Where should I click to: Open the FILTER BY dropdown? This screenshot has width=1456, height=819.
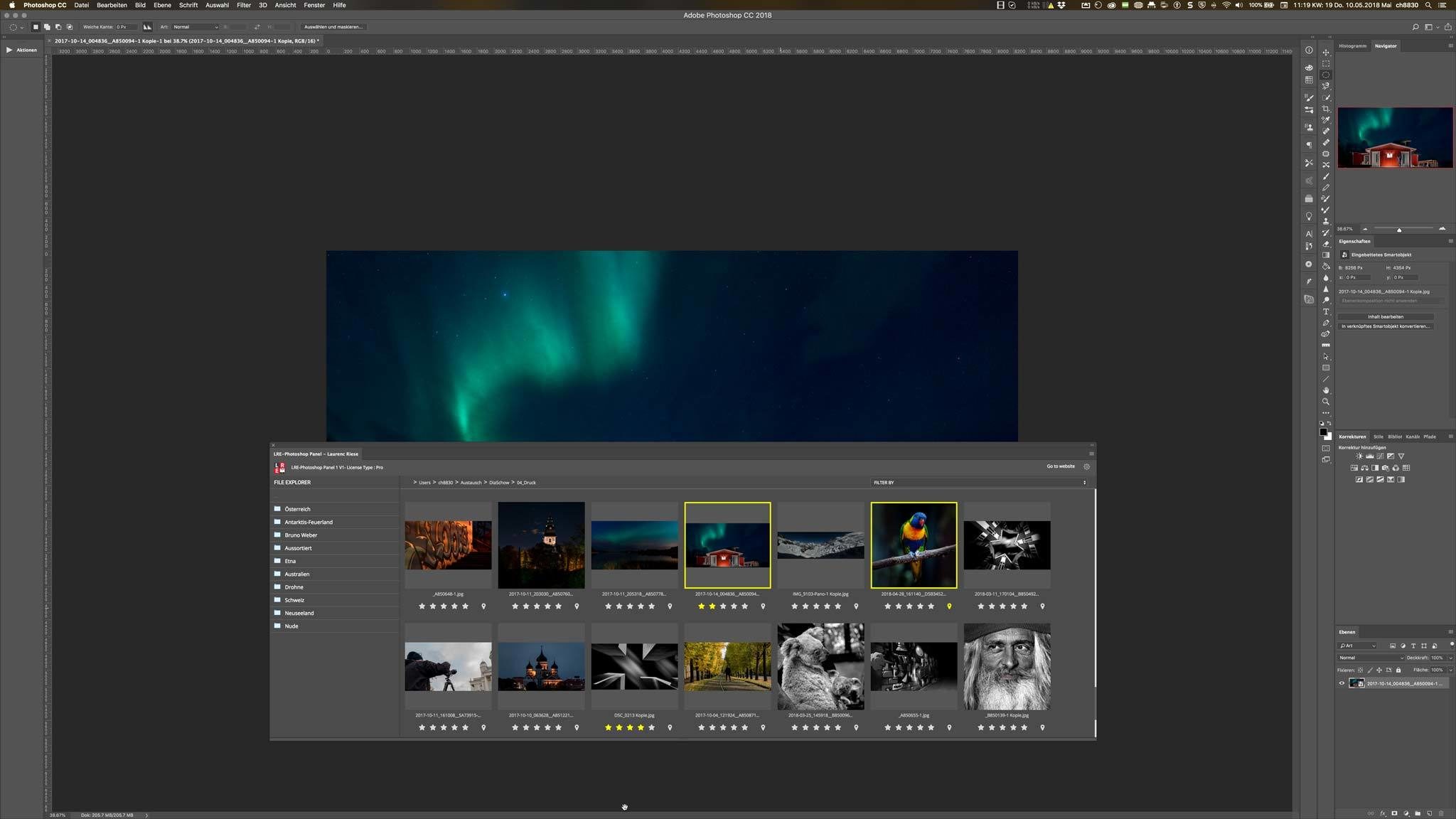tap(980, 482)
